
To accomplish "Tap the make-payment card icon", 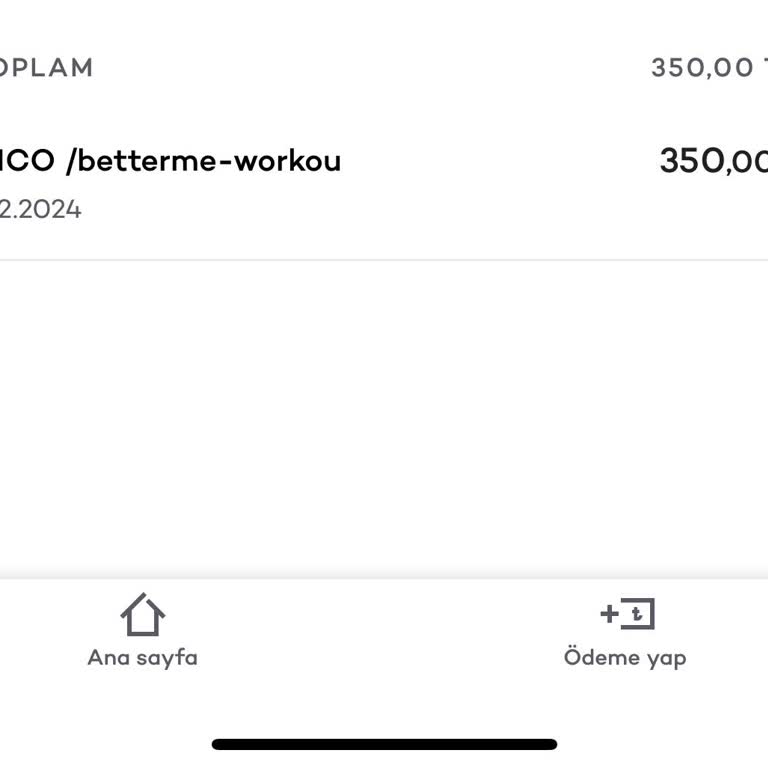I will tap(626, 613).
